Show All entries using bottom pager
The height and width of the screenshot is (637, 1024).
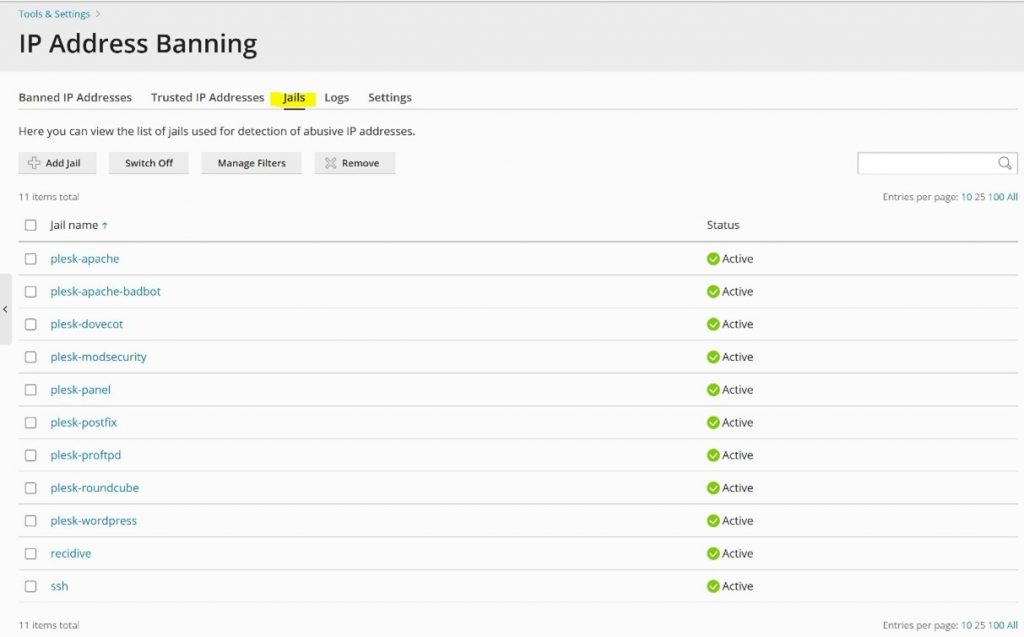click(x=1012, y=625)
